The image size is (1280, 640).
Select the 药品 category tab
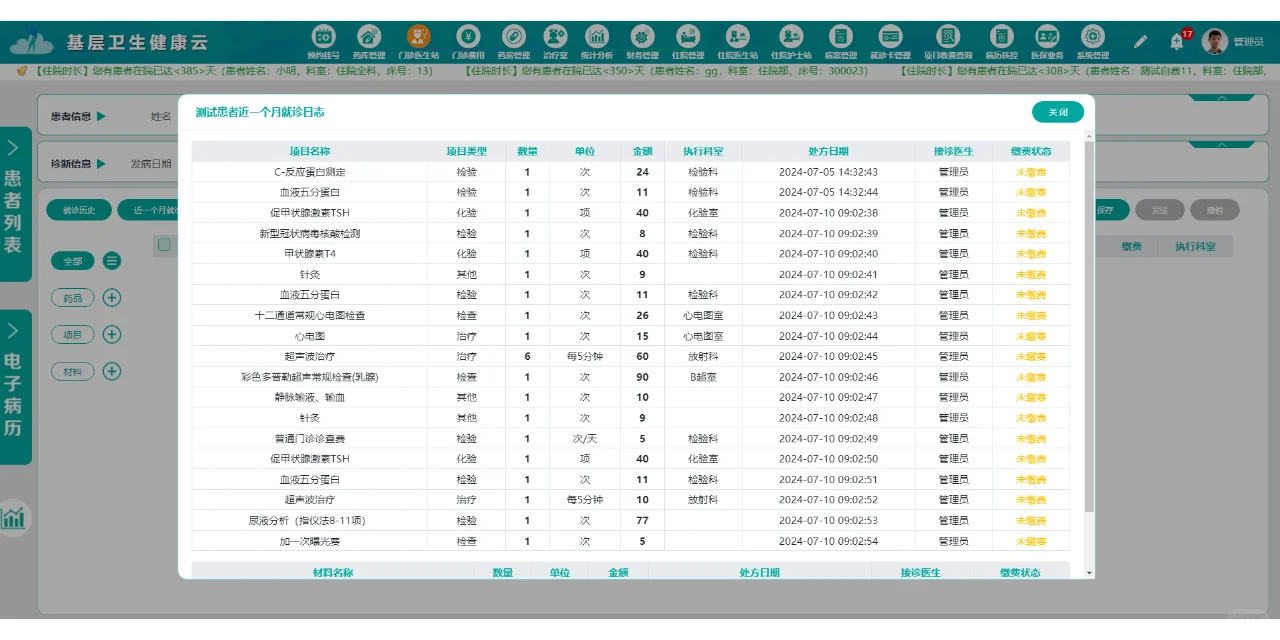73,297
